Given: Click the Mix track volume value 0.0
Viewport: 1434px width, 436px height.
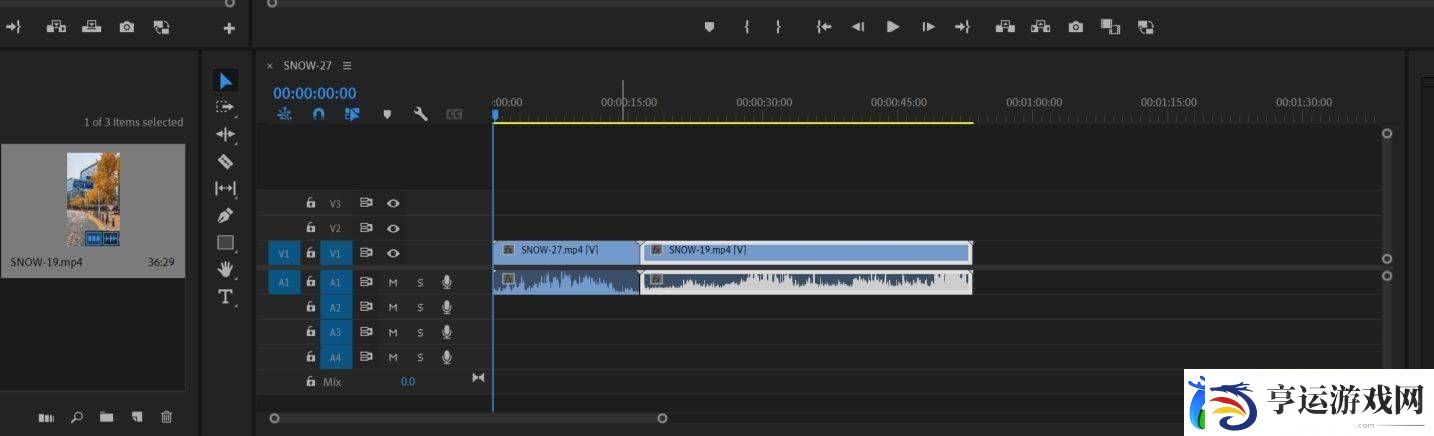Looking at the screenshot, I should (x=408, y=382).
